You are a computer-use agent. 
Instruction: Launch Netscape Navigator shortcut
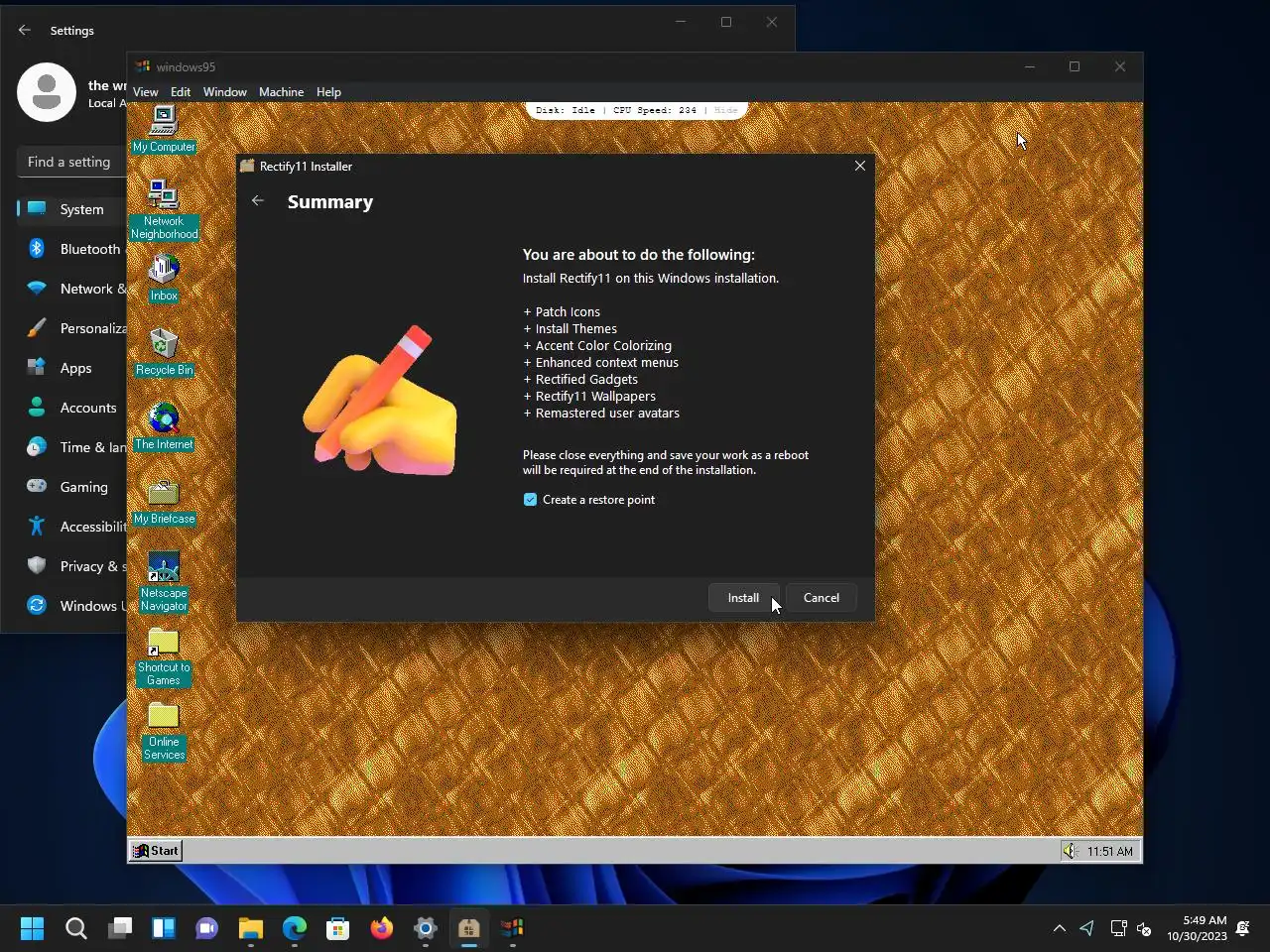pyautogui.click(x=164, y=582)
